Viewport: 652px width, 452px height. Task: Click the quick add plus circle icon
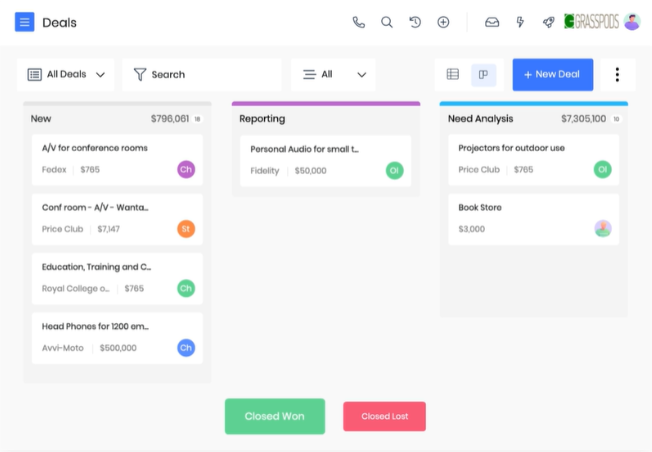[443, 22]
